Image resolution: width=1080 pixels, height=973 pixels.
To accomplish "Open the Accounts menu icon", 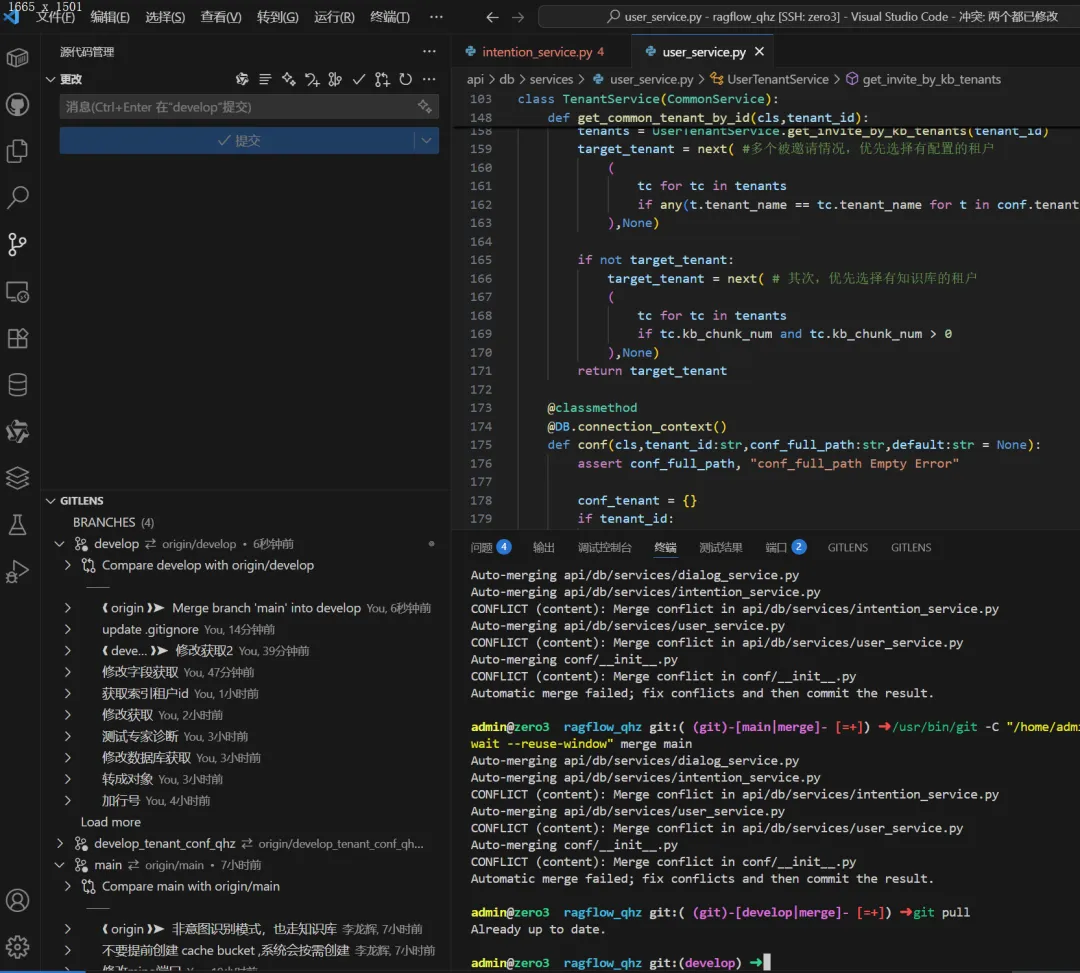I will (17, 900).
